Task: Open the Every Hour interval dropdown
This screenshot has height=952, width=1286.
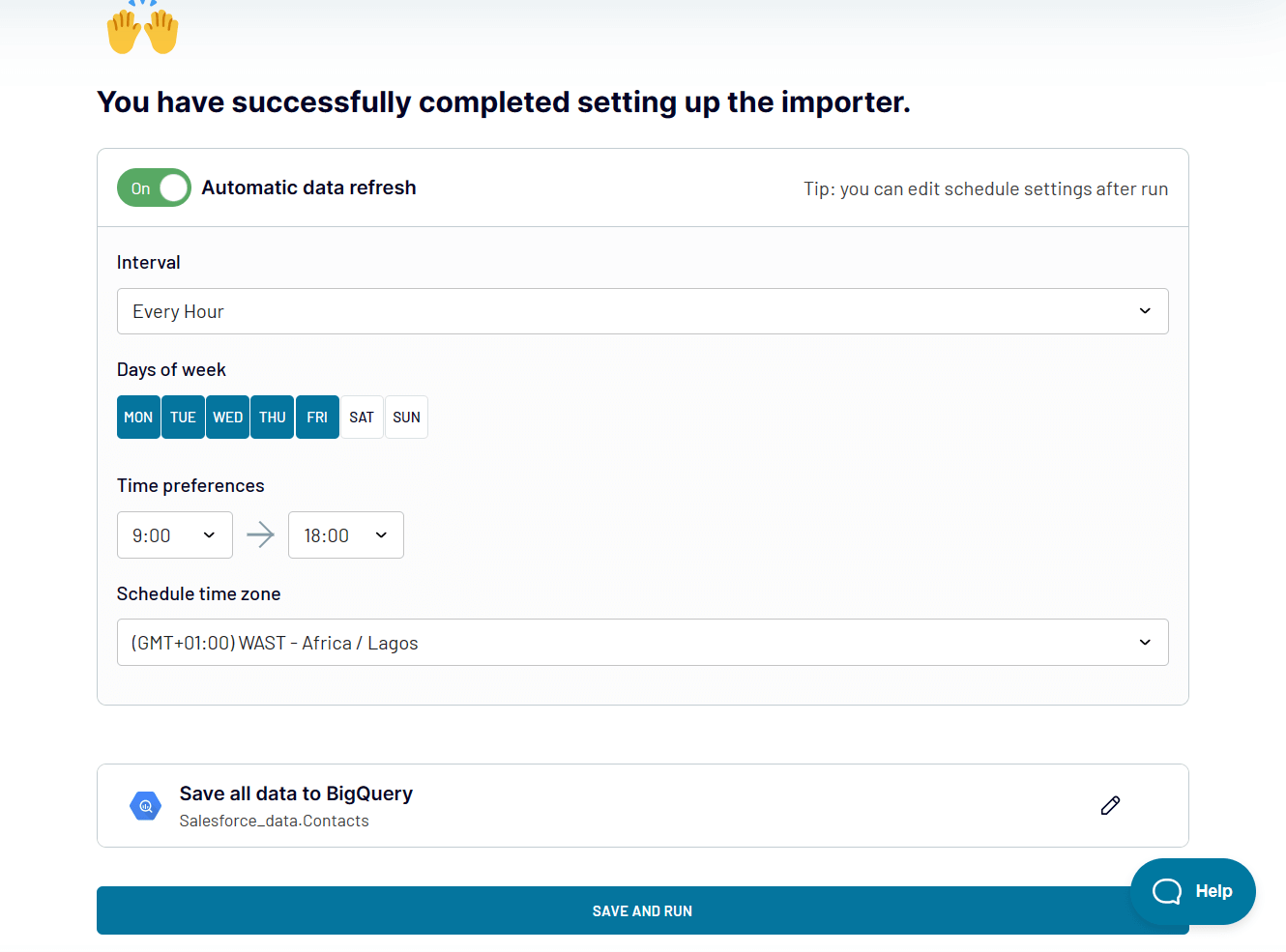Action: coord(642,311)
